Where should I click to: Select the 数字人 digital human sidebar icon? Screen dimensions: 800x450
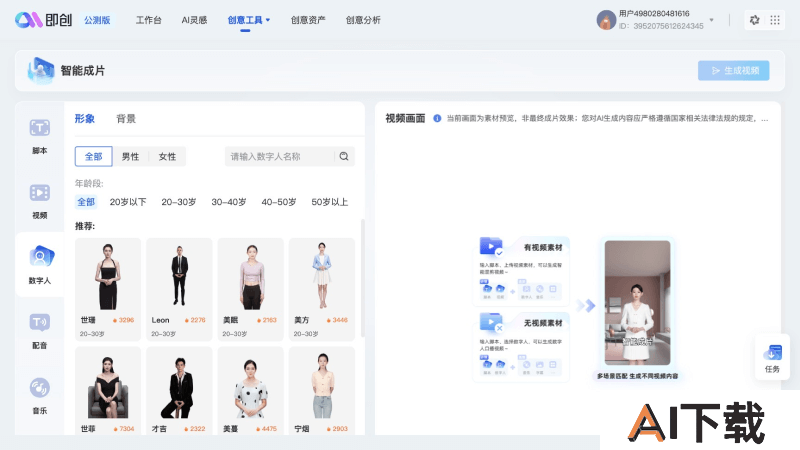[x=40, y=257]
